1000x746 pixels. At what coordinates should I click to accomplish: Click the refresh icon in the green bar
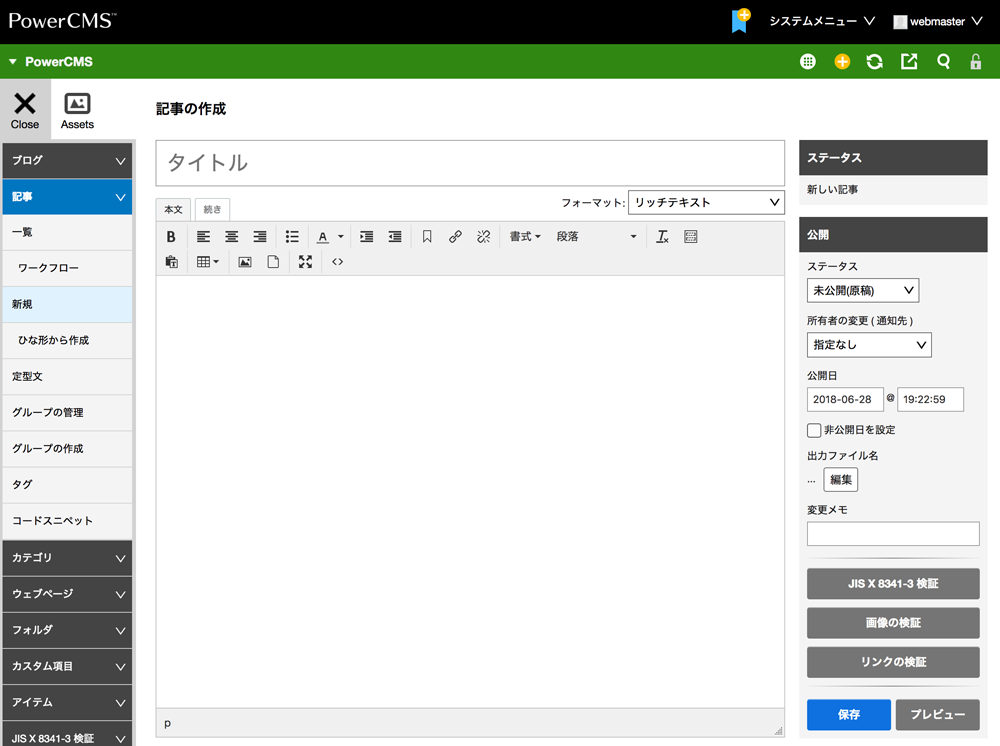click(875, 61)
